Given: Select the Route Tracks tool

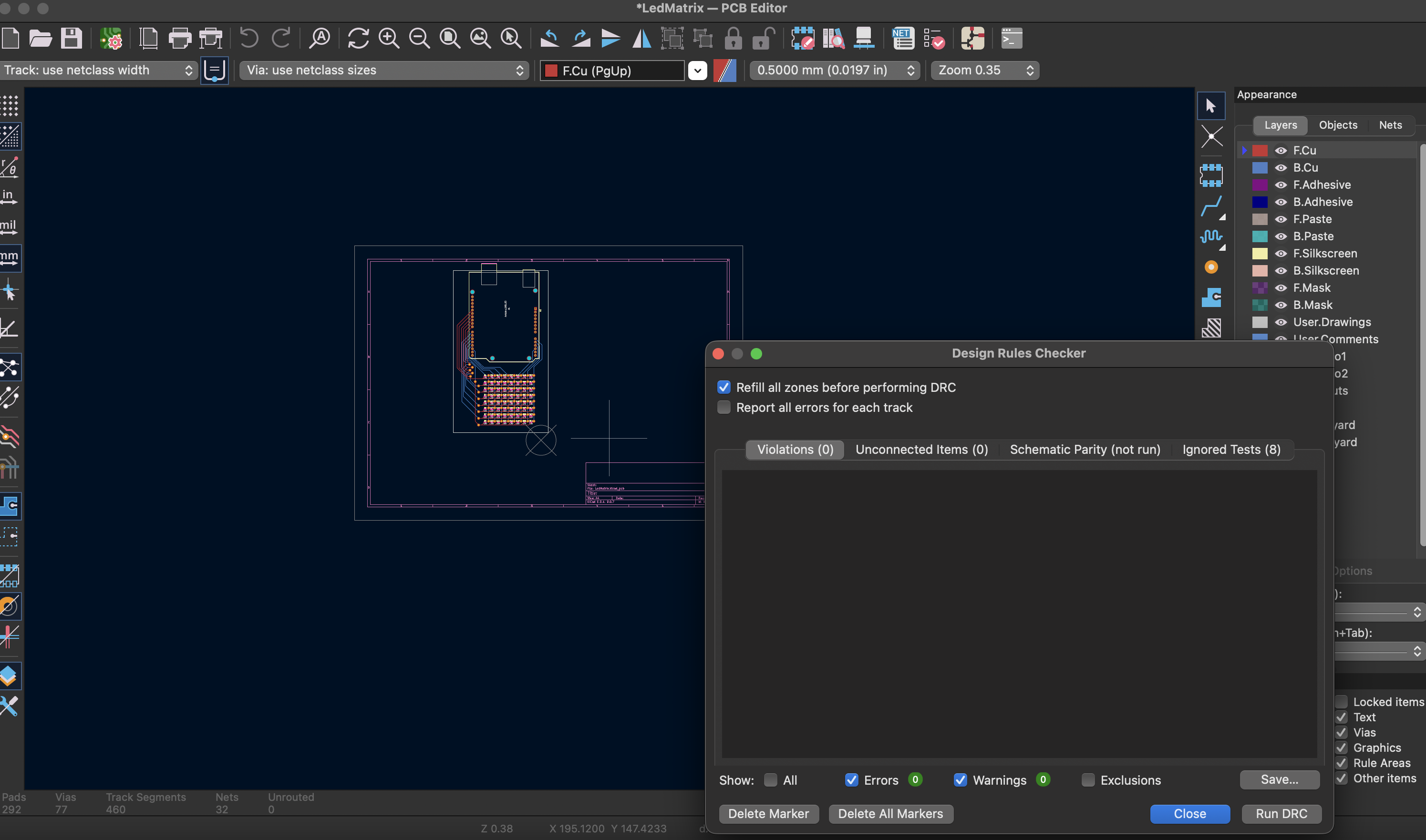Looking at the screenshot, I should point(1211,206).
